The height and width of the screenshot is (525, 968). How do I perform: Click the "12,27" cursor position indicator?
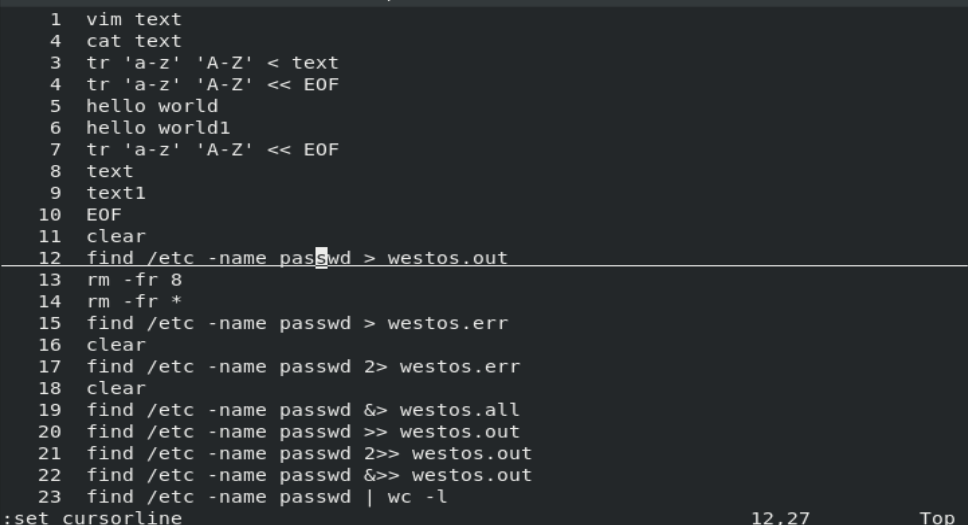coord(781,517)
